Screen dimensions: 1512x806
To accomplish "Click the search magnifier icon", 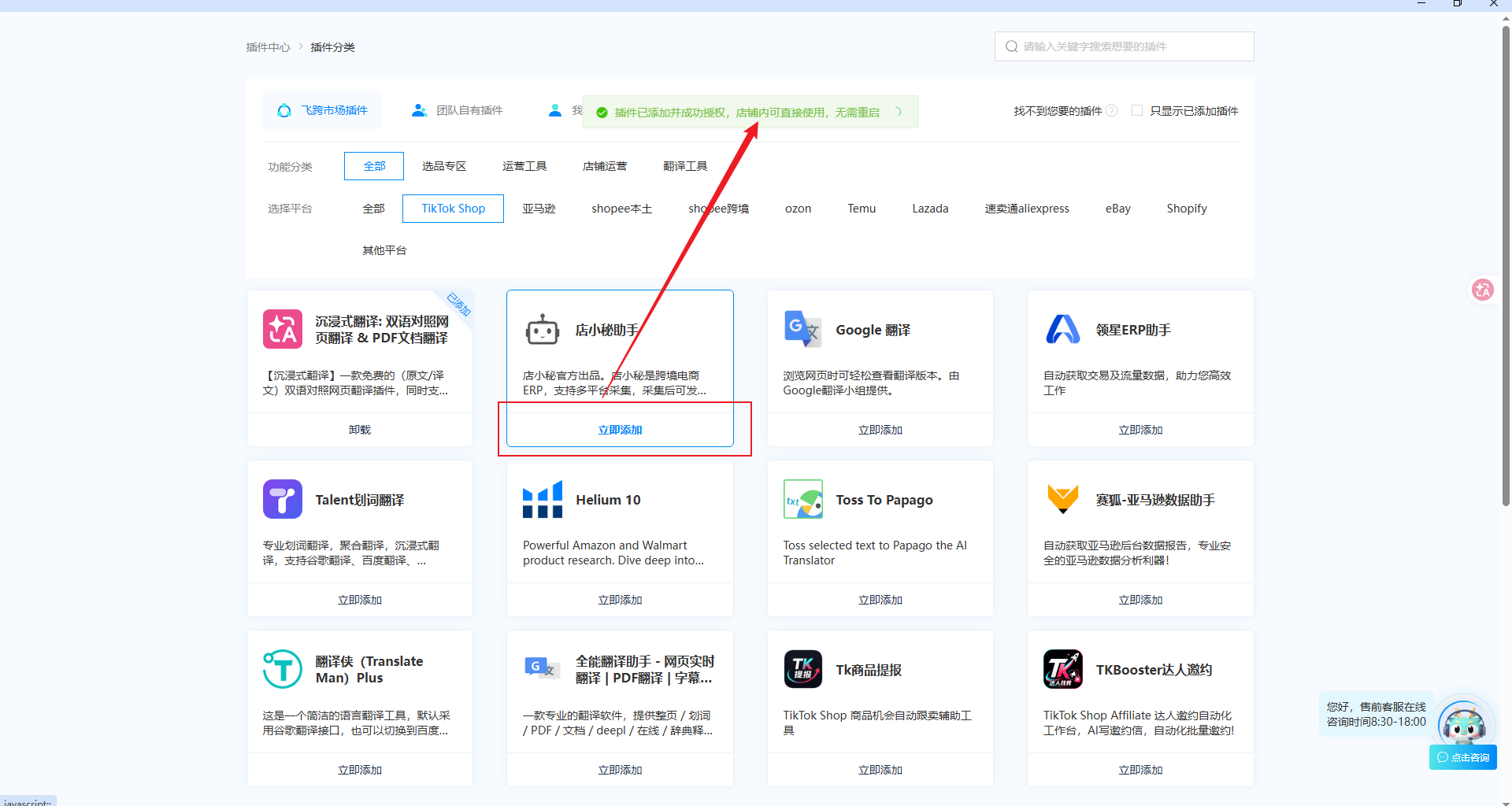I will tap(1012, 46).
